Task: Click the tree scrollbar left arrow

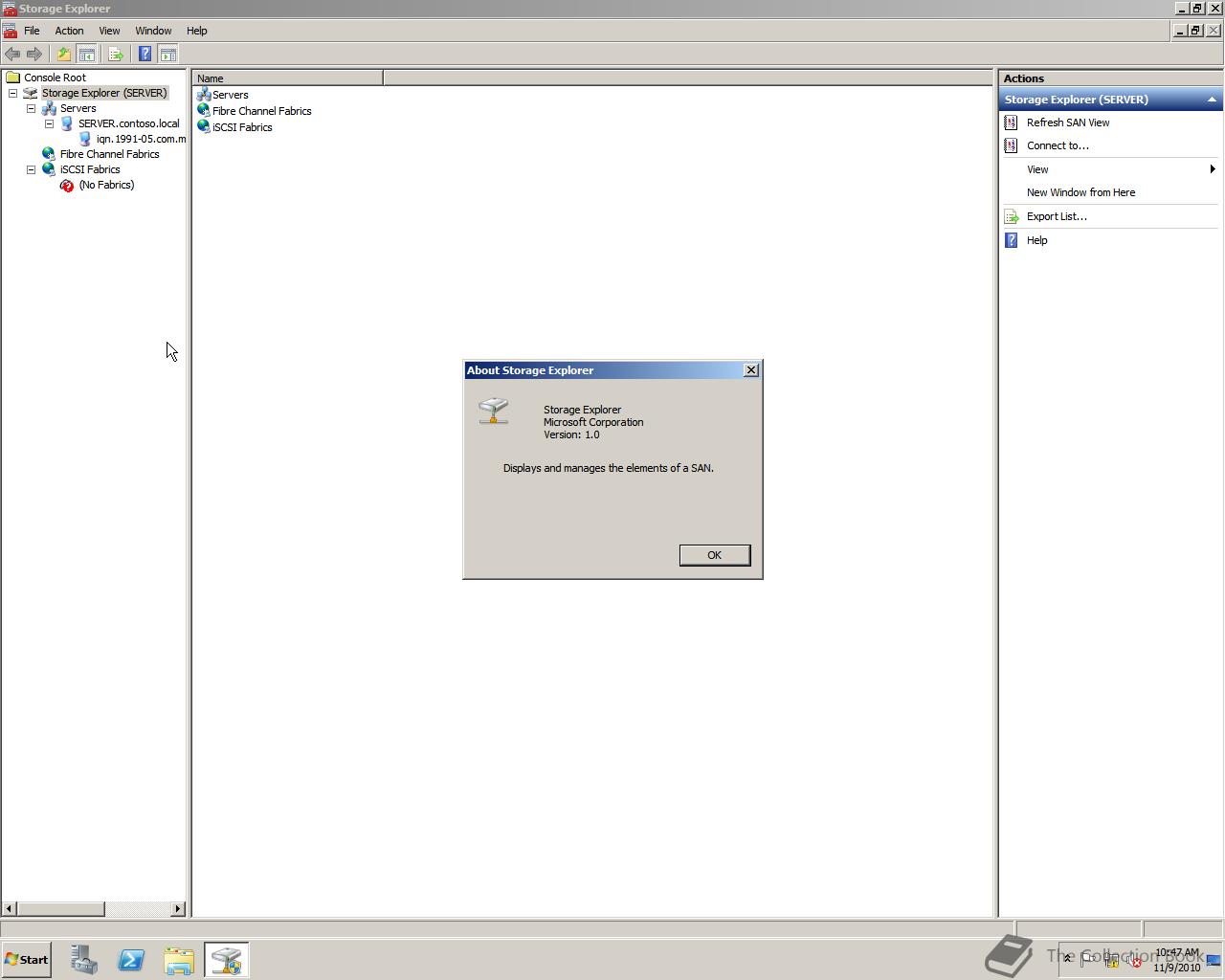Action: [x=10, y=908]
